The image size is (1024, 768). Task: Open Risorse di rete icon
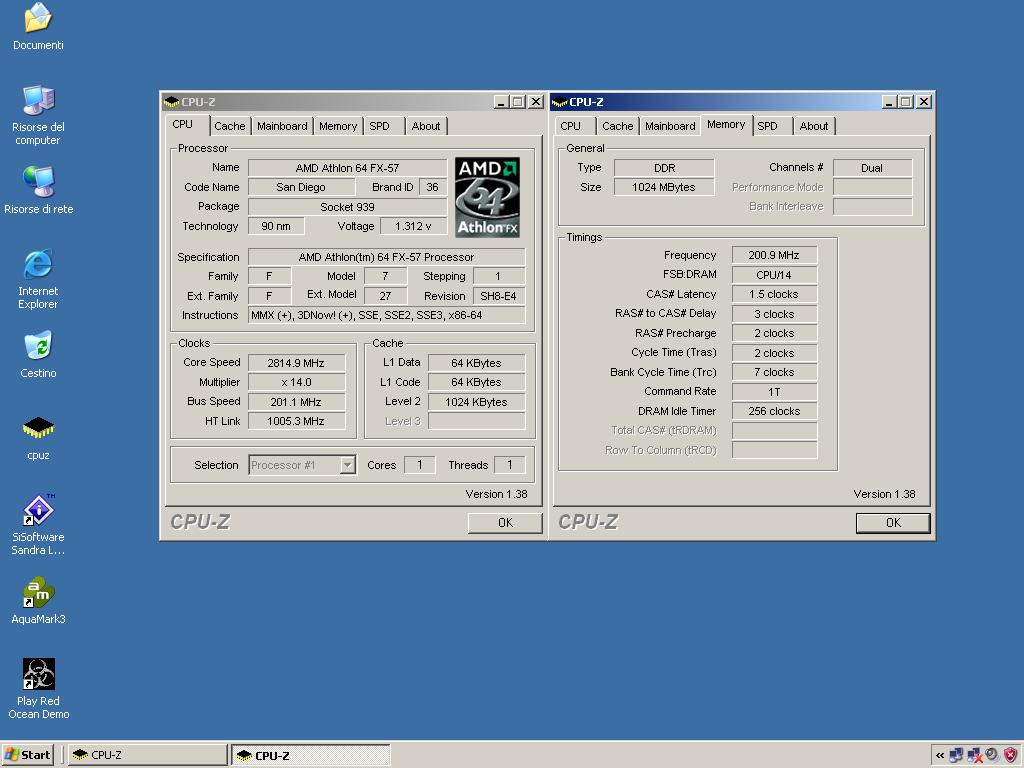coord(38,183)
